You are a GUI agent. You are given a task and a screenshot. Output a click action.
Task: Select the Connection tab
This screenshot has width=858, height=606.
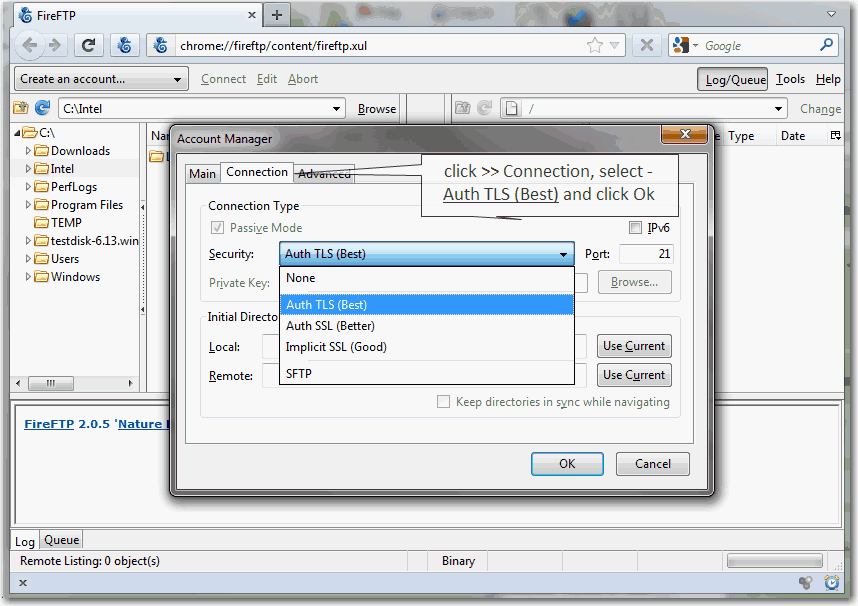click(x=257, y=172)
